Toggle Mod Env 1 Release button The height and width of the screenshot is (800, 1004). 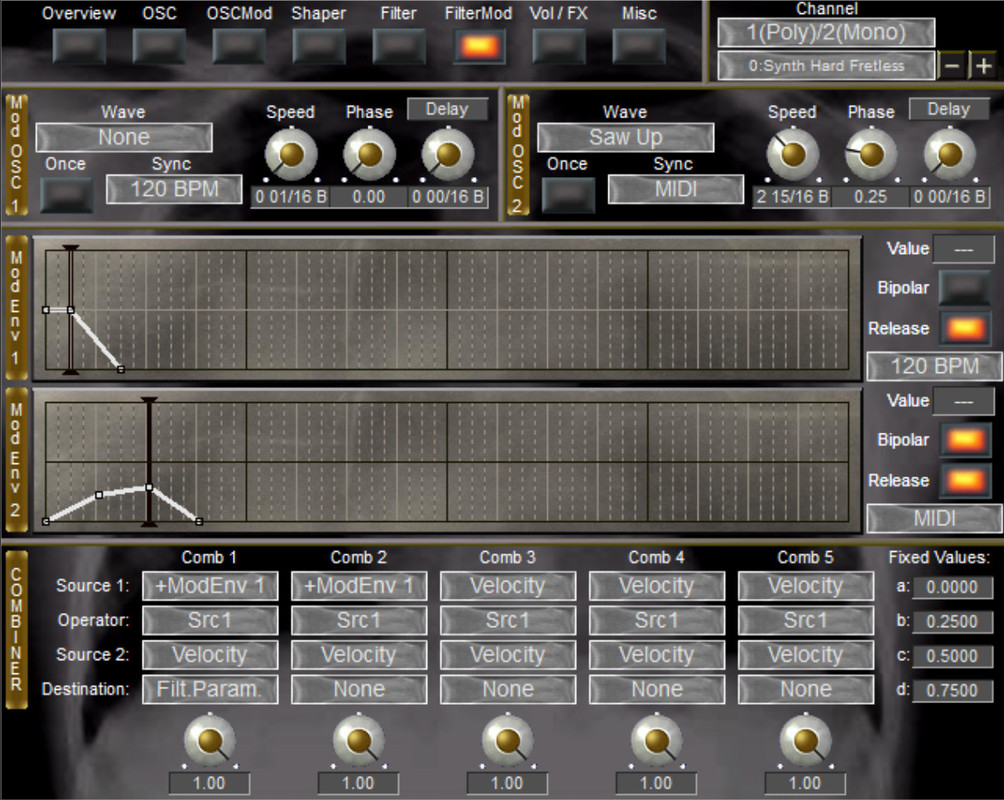coord(965,329)
